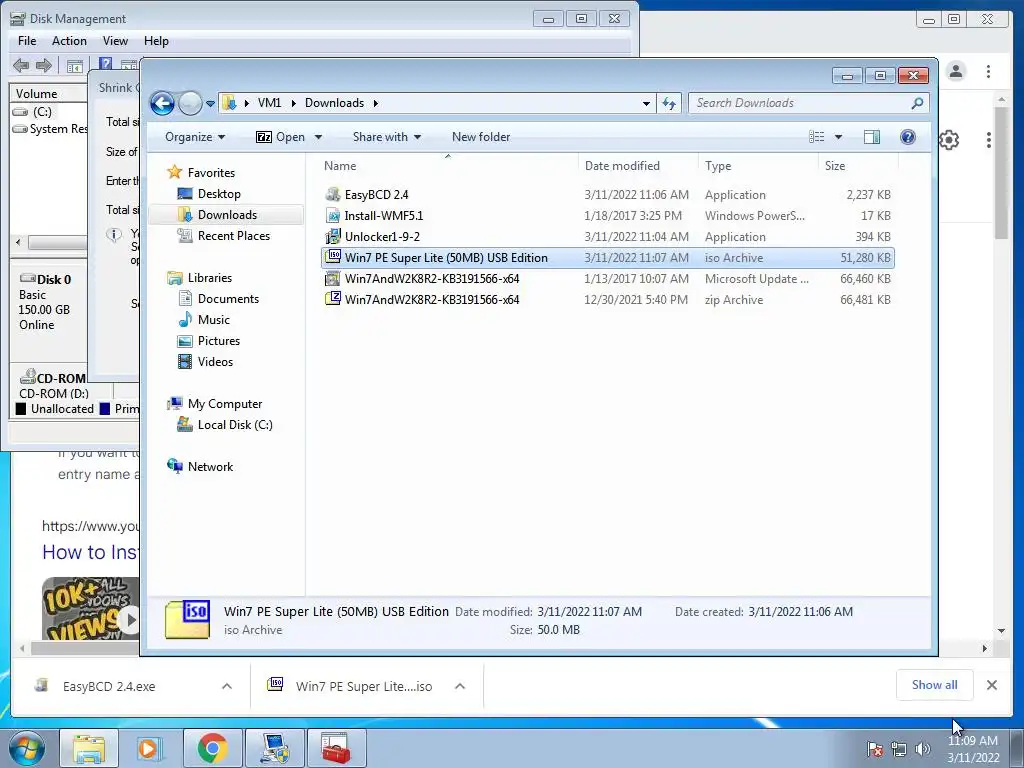Open the Pictures library
The height and width of the screenshot is (768, 1024).
tap(219, 340)
